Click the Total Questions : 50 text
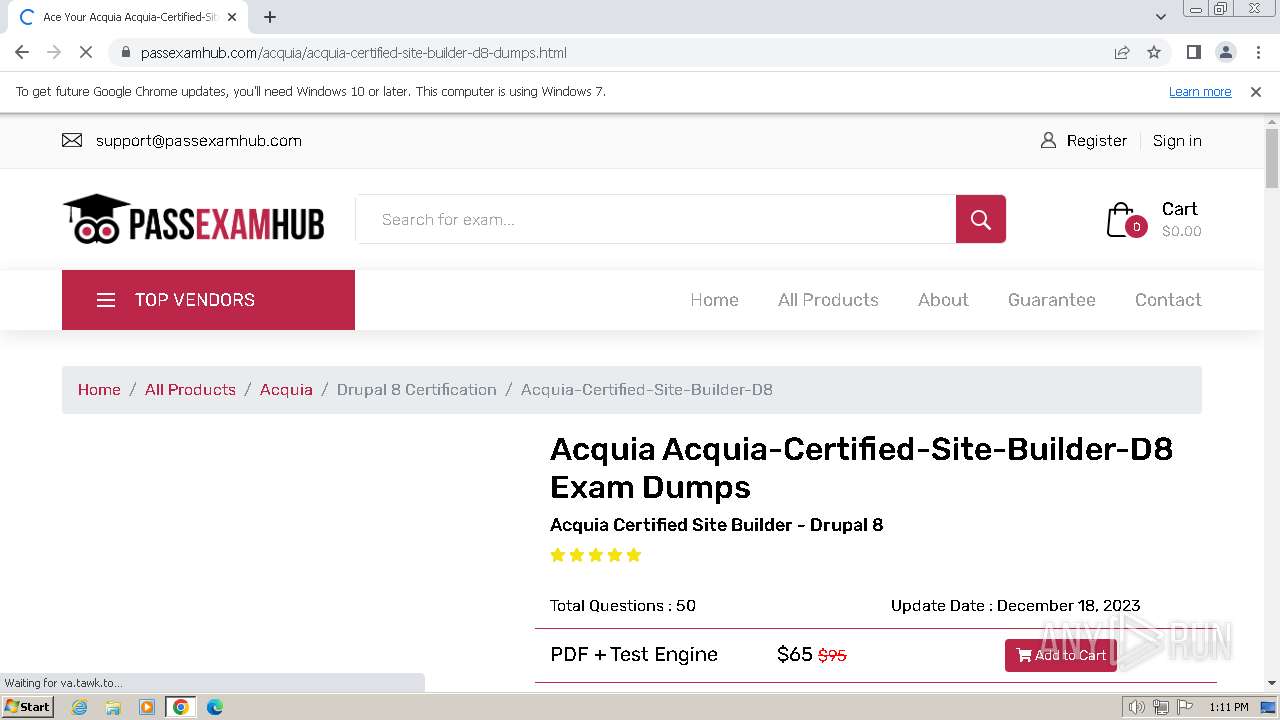This screenshot has width=1280, height=720. point(623,606)
